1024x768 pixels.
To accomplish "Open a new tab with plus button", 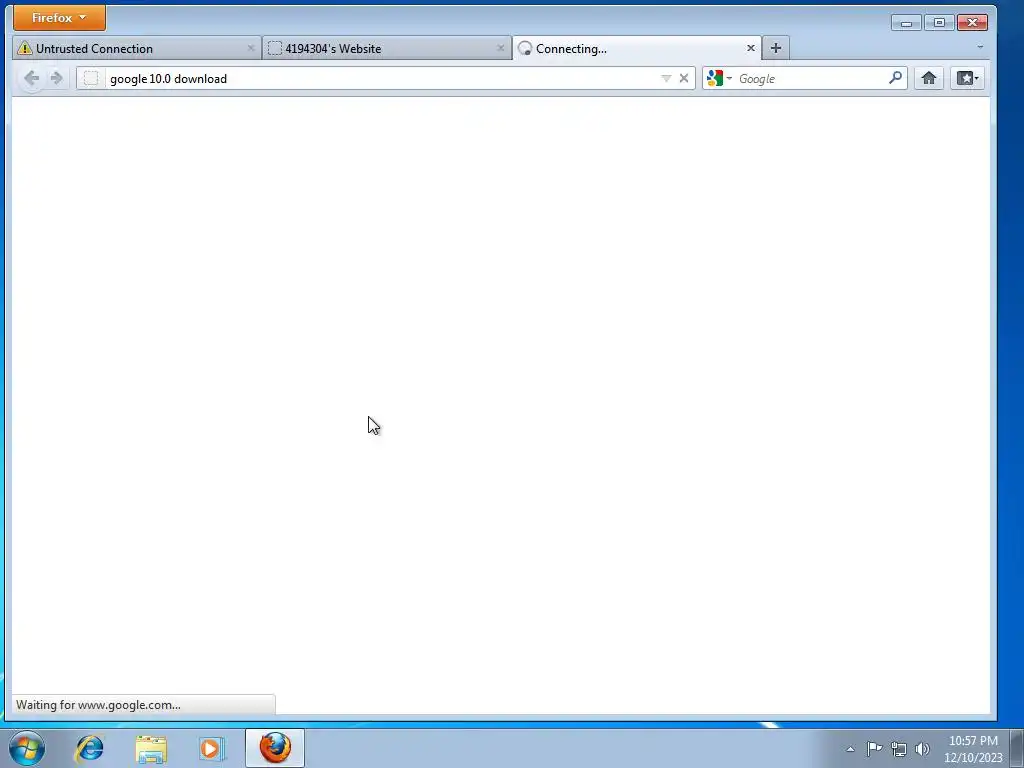I will pos(775,48).
